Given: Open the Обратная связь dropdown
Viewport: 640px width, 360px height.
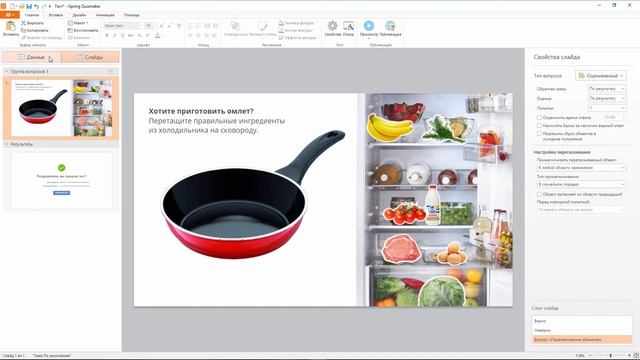Looking at the screenshot, I should [x=607, y=89].
